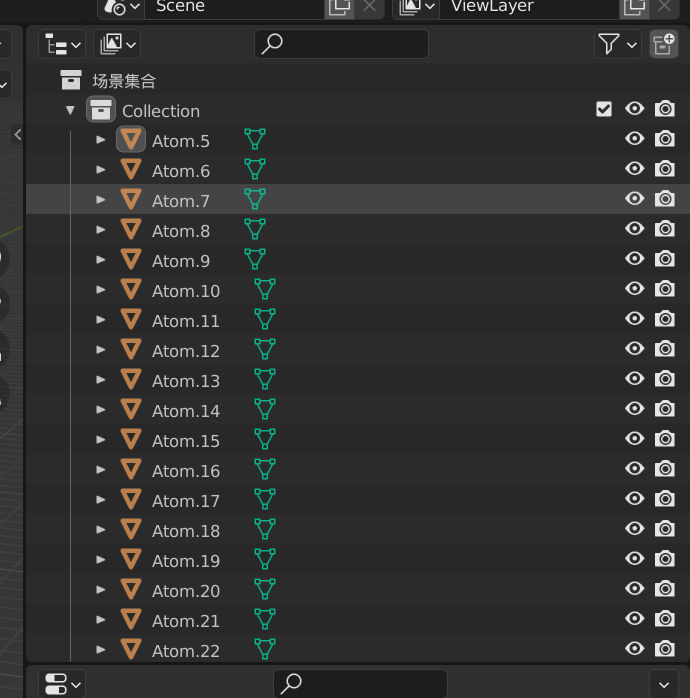This screenshot has width=690, height=698.
Task: Click the Atom.13 orange object icon
Action: pyautogui.click(x=131, y=379)
